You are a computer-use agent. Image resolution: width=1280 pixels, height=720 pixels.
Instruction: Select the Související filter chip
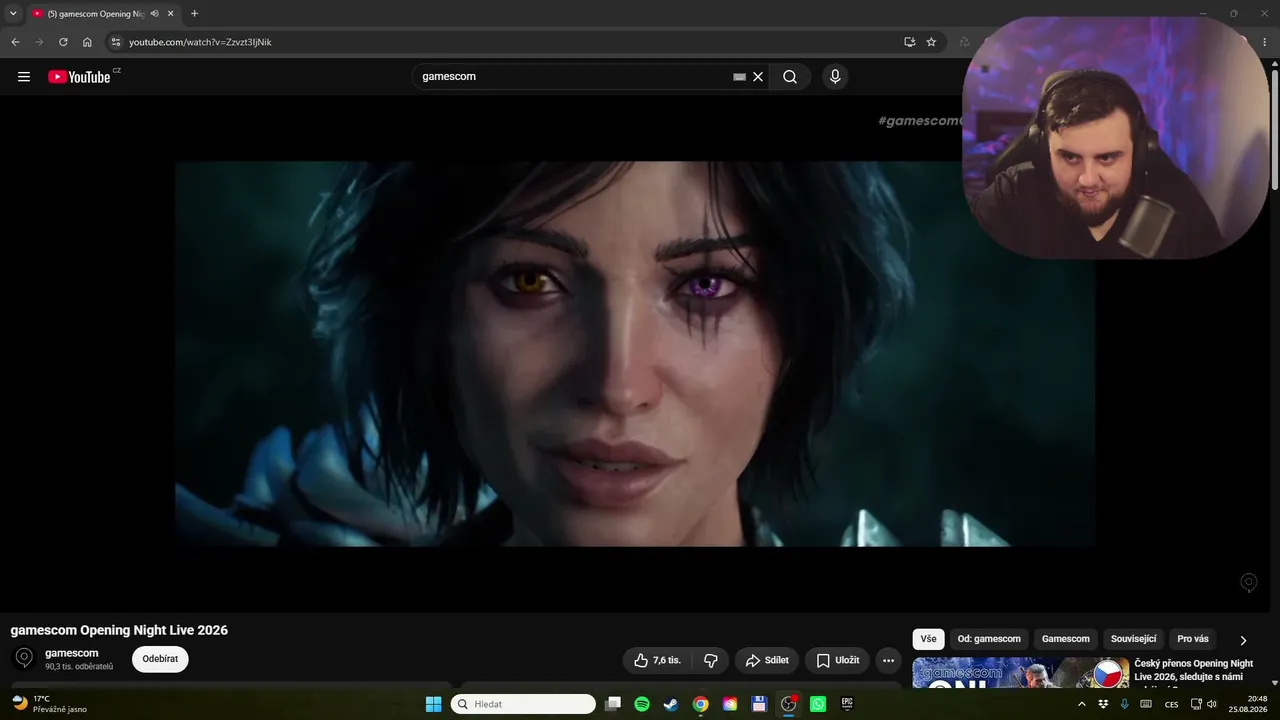pos(1134,639)
